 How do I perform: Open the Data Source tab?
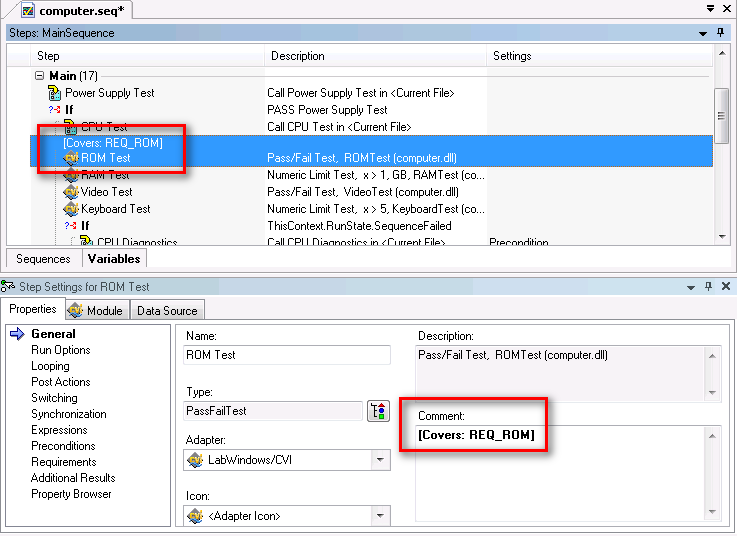pyautogui.click(x=167, y=310)
